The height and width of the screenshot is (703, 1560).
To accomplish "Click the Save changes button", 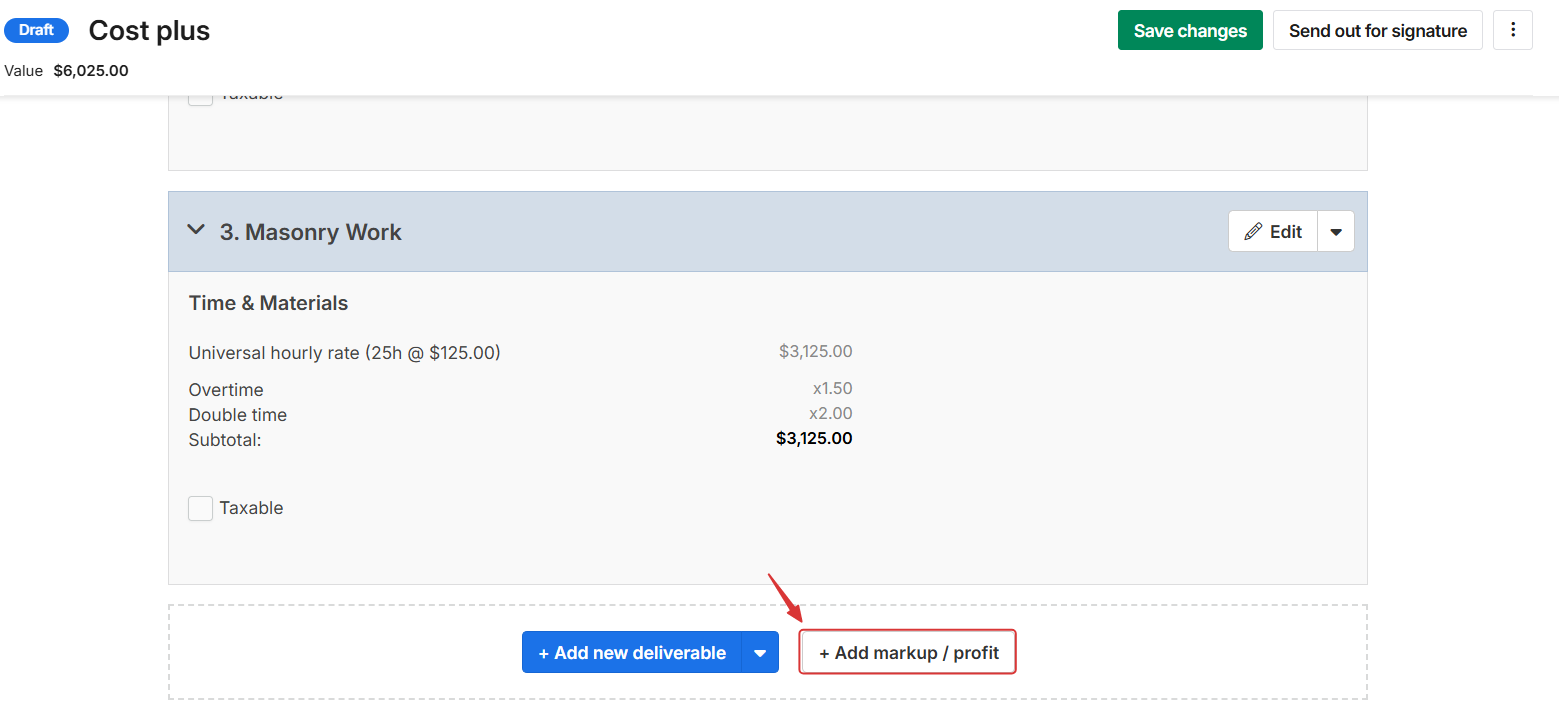I will pyautogui.click(x=1190, y=30).
